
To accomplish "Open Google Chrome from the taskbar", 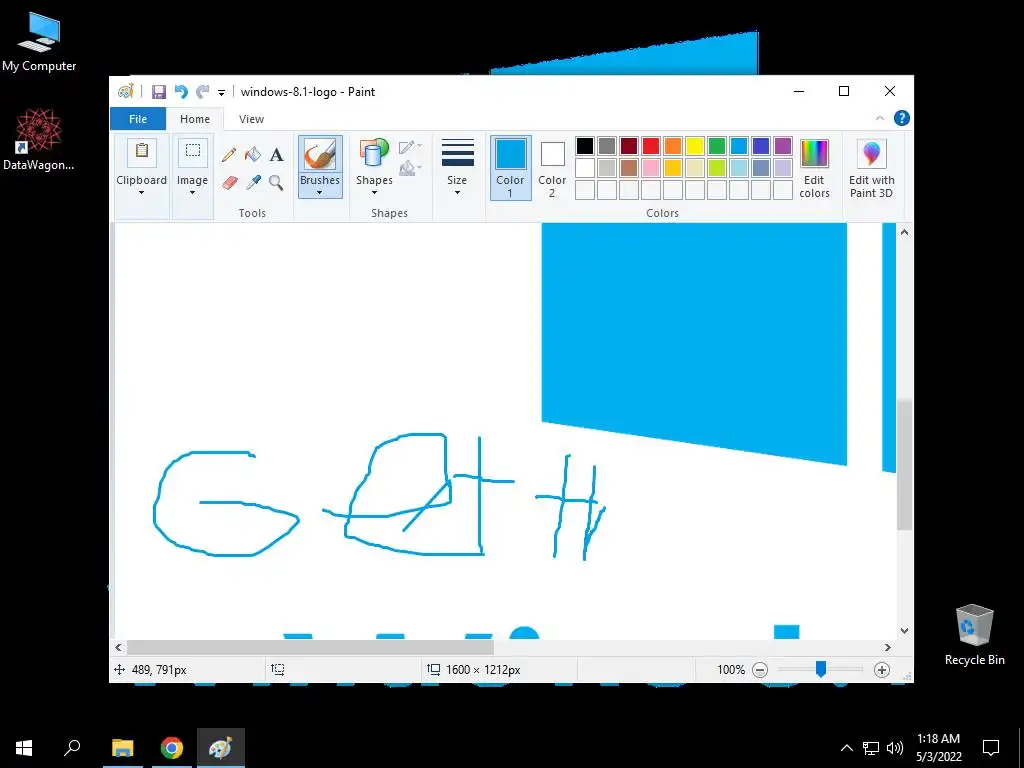I will click(172, 748).
